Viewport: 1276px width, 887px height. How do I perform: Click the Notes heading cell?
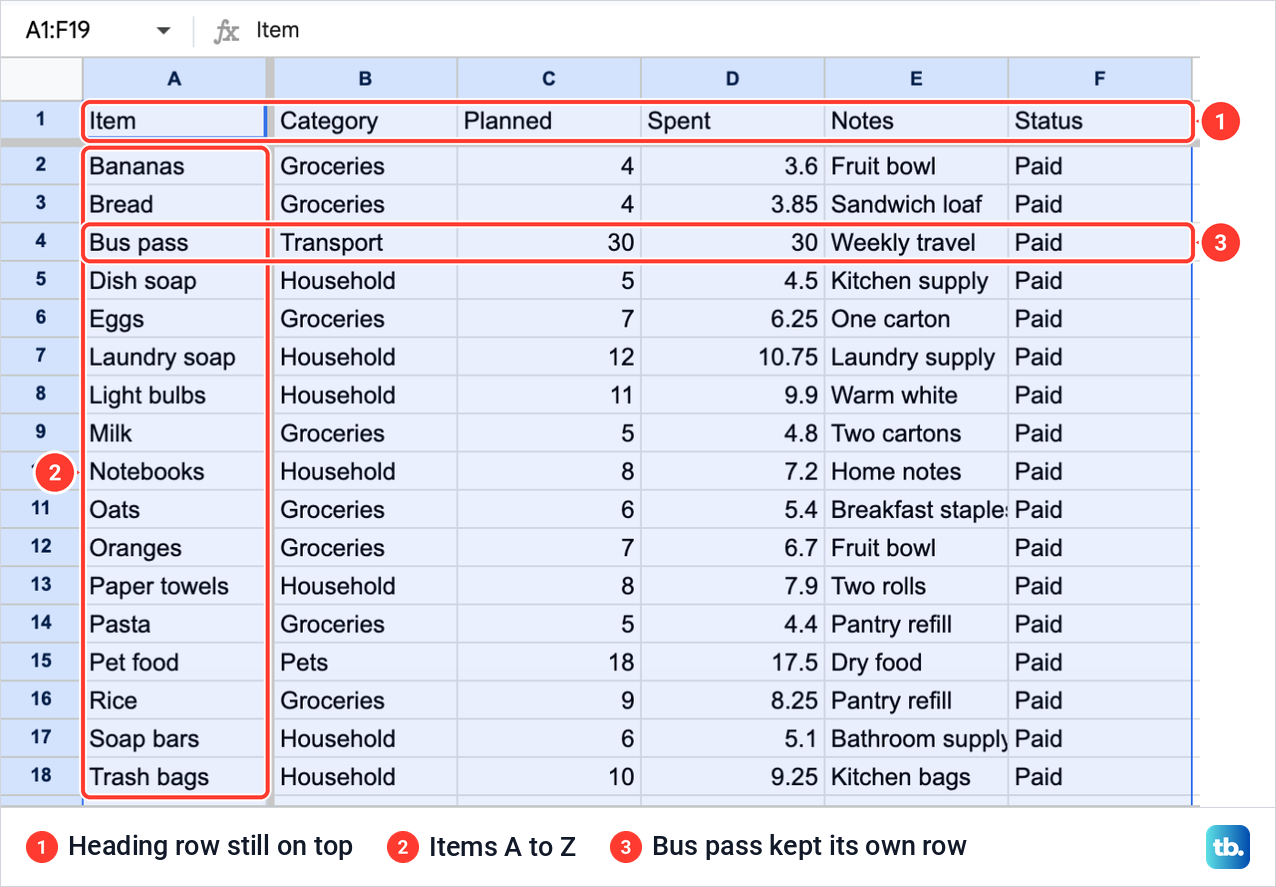916,121
